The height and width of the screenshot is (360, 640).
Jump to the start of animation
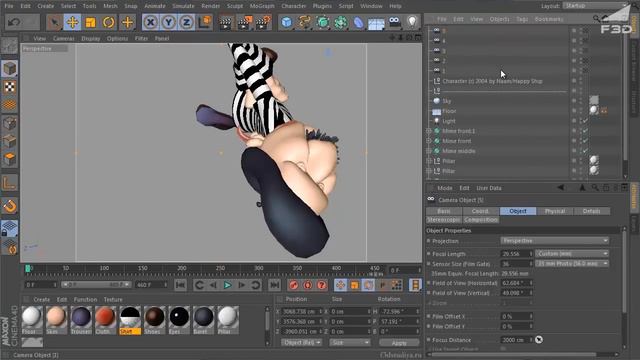click(x=180, y=285)
